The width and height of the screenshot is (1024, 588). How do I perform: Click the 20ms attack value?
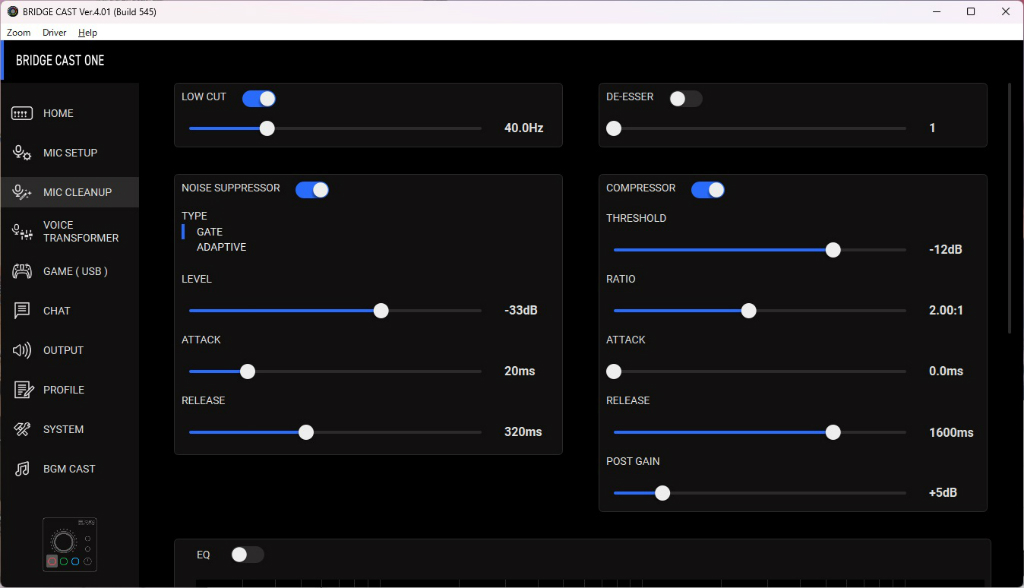pos(519,371)
